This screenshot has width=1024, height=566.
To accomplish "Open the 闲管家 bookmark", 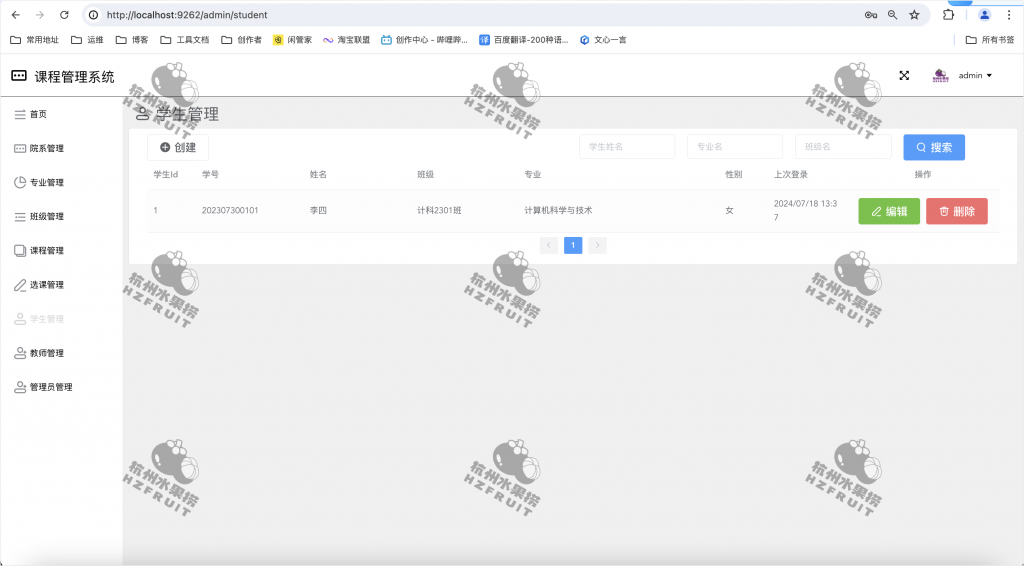I will (x=293, y=40).
